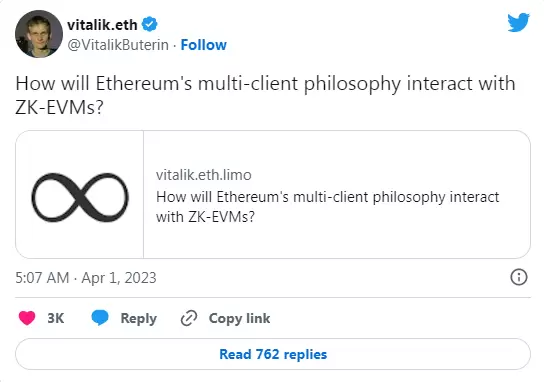Click the infinity symbol card thumbnail
This screenshot has height=382, width=544.
80,195
